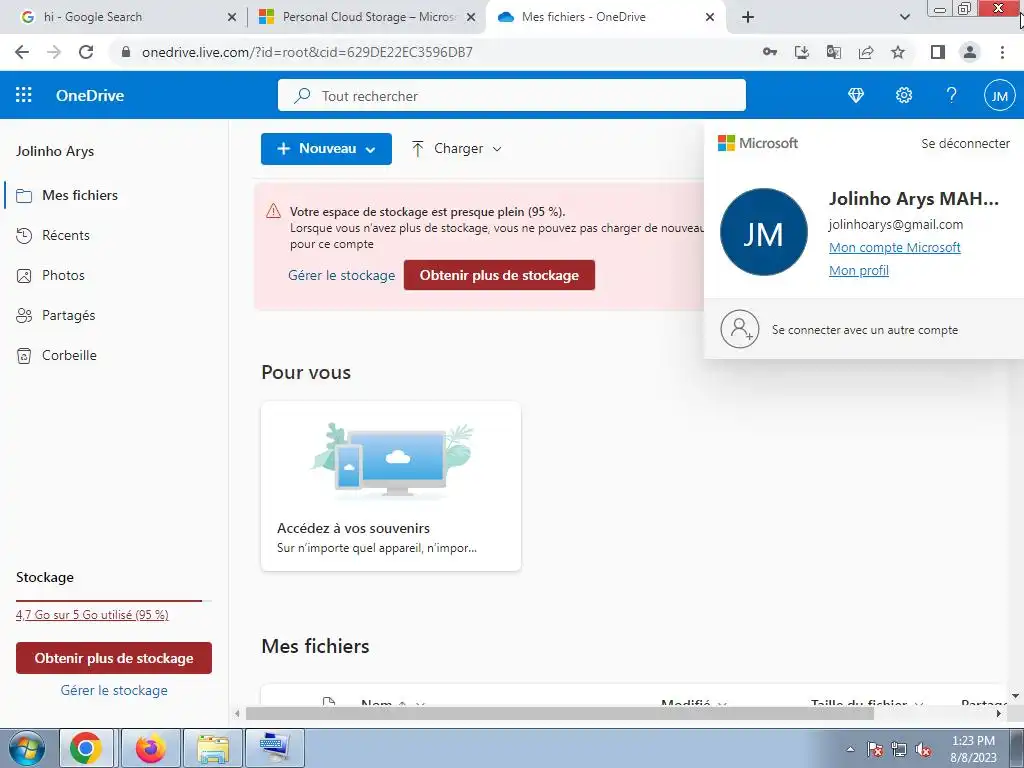The image size is (1024, 768).
Task: Open the help question mark icon
Action: coord(952,95)
